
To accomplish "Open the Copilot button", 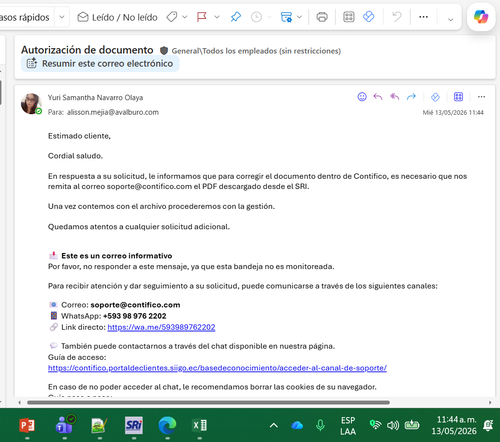I will point(481,17).
